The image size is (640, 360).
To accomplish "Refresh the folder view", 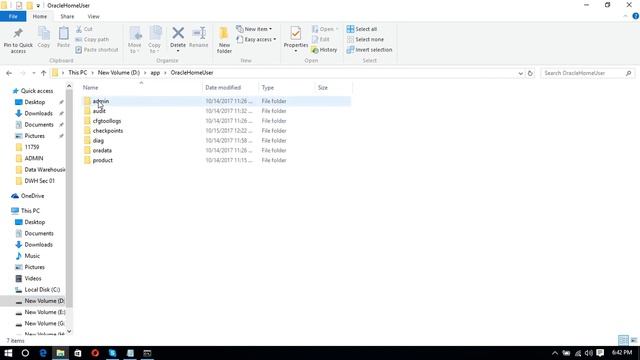I will pos(530,73).
